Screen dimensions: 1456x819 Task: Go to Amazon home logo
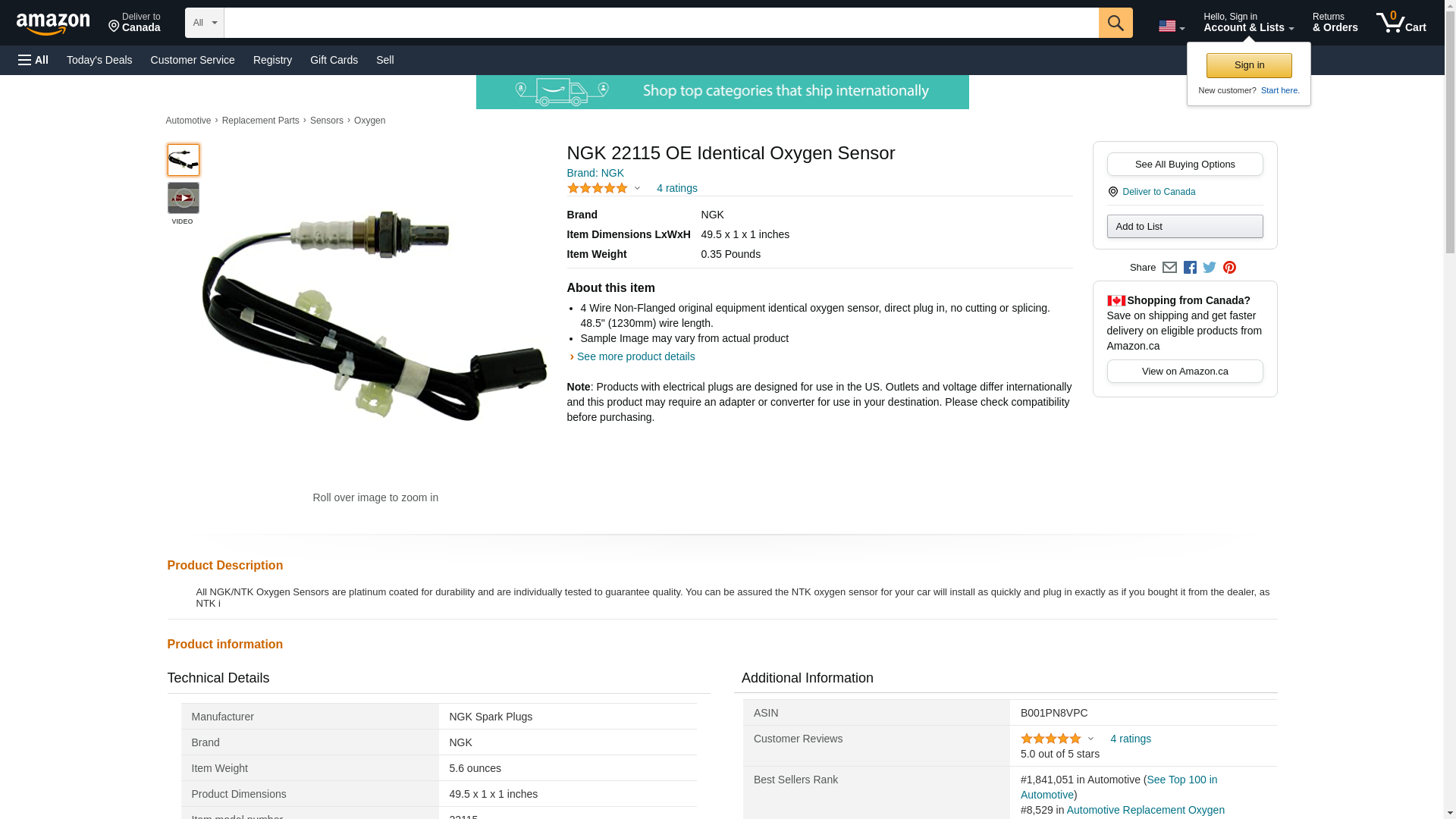[53, 24]
